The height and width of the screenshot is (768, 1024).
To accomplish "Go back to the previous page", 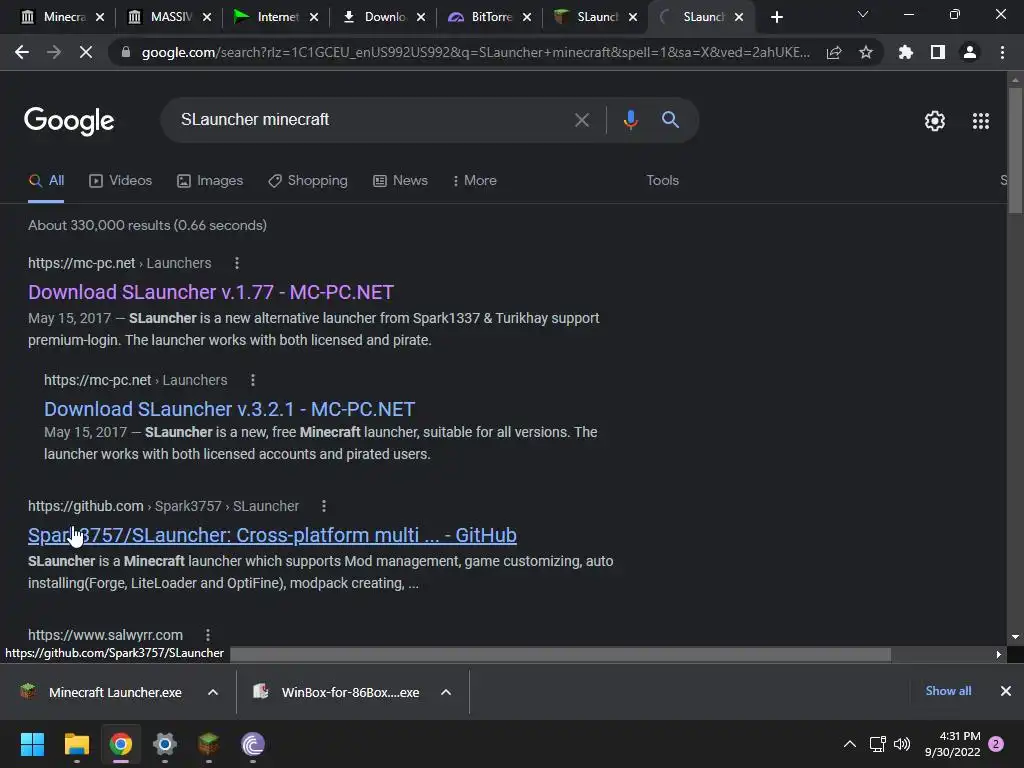I will (x=22, y=52).
